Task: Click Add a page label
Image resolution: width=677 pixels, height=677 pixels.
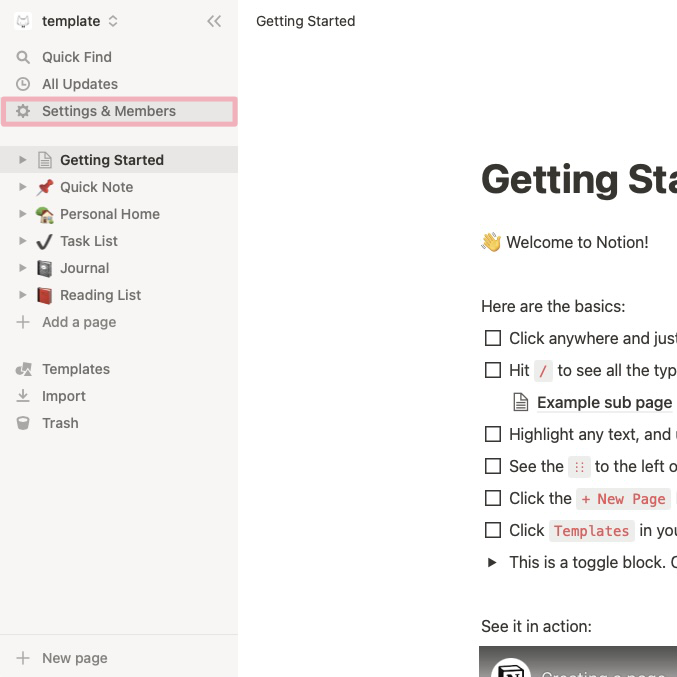Action: pyautogui.click(x=79, y=322)
